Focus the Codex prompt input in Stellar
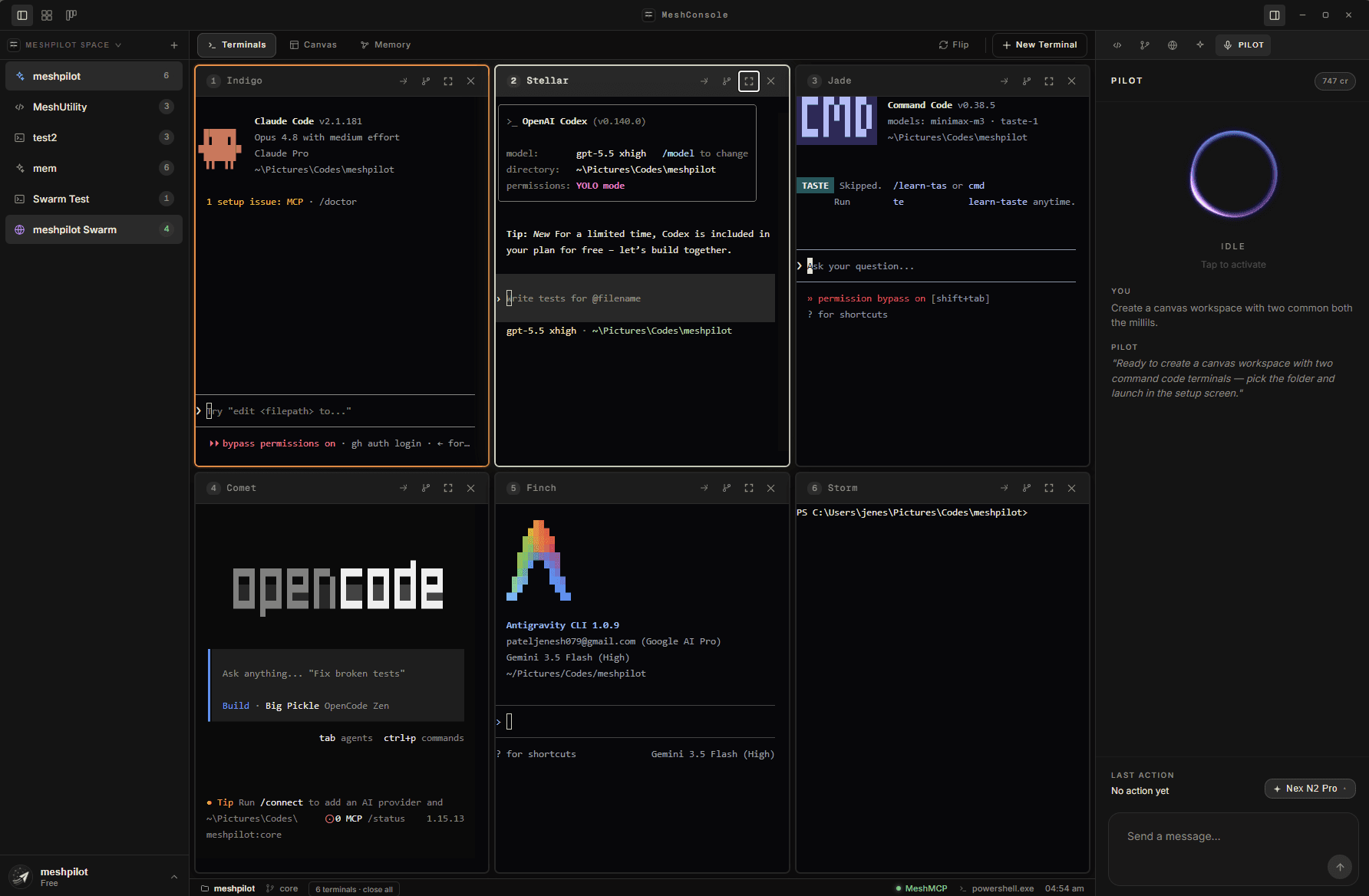 click(635, 298)
